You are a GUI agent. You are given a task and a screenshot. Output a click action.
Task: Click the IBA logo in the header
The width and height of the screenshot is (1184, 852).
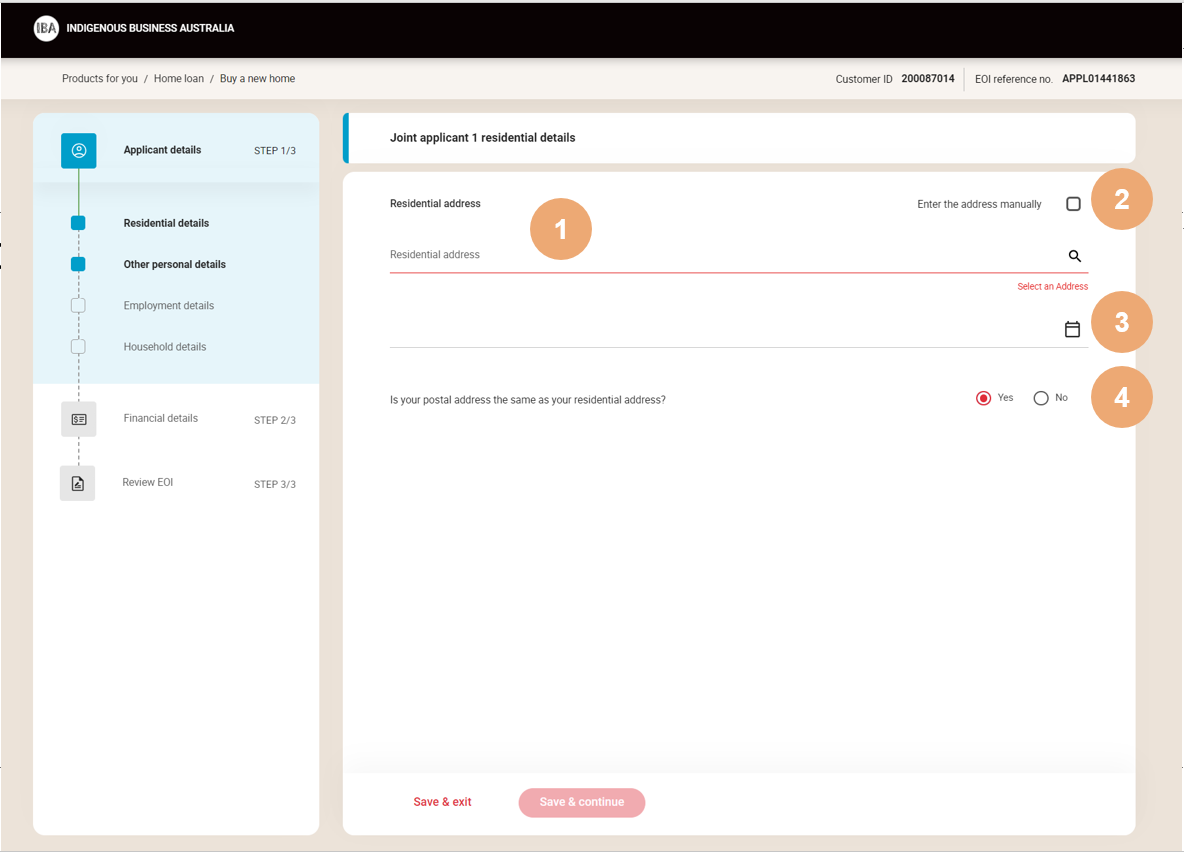tap(46, 28)
